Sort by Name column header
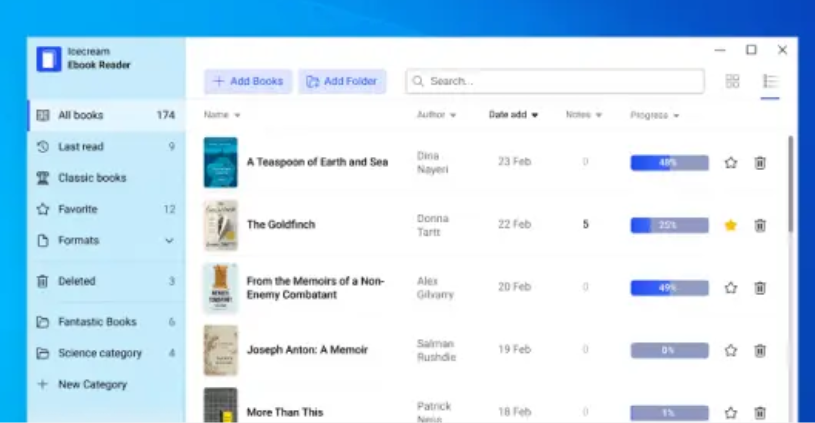This screenshot has width=815, height=423. tap(222, 115)
